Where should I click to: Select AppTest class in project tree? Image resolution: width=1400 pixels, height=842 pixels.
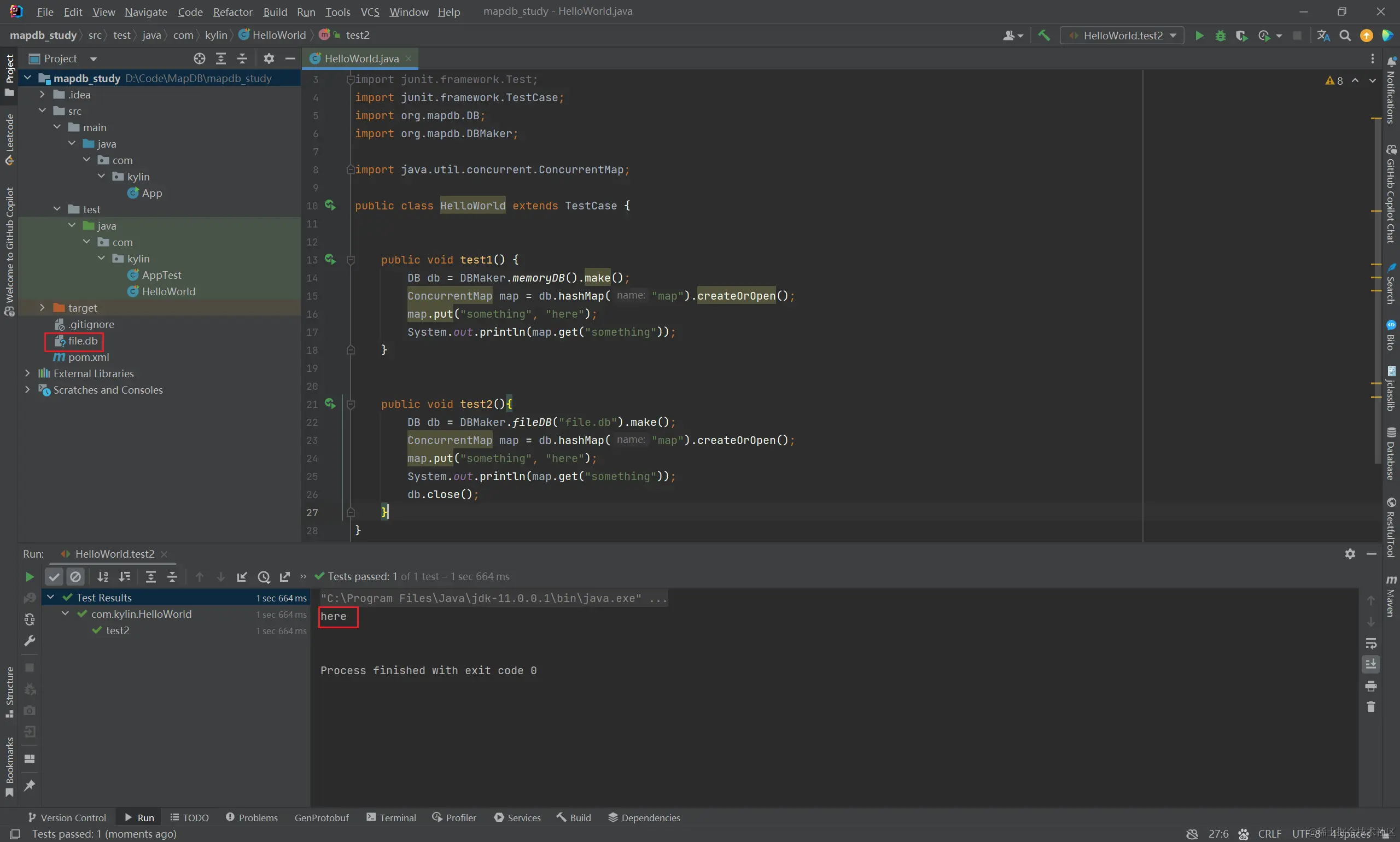coord(161,274)
